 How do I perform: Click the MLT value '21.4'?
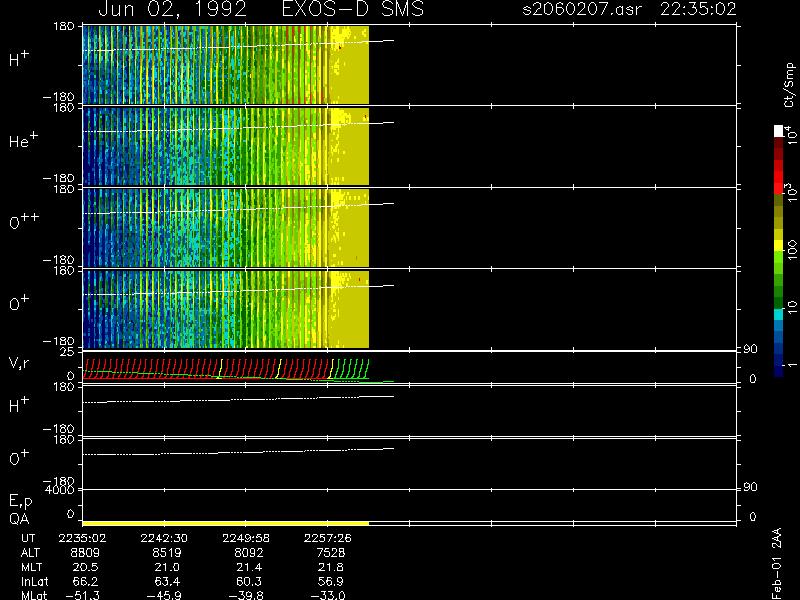click(248, 567)
